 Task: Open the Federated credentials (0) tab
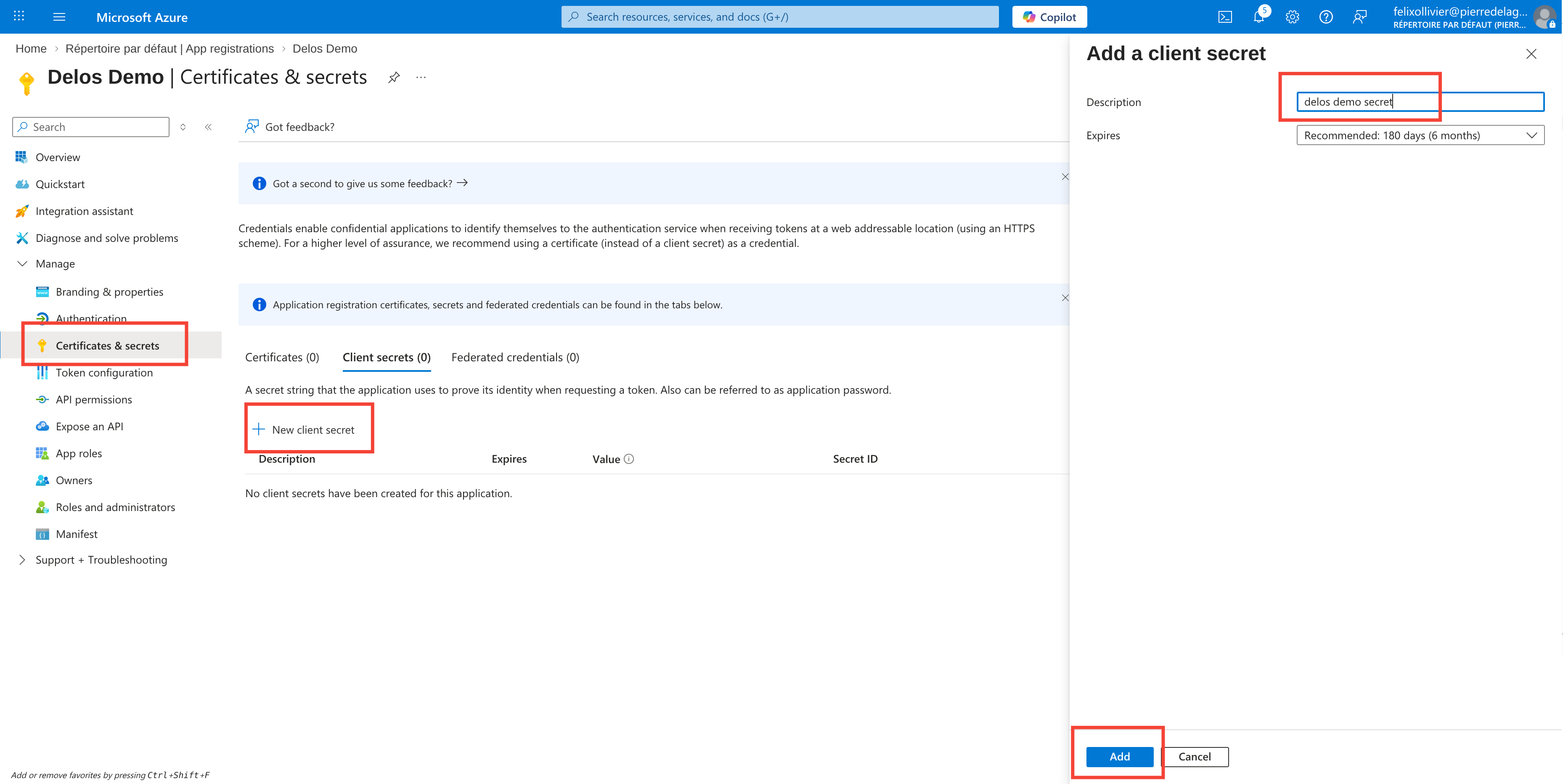coord(515,358)
